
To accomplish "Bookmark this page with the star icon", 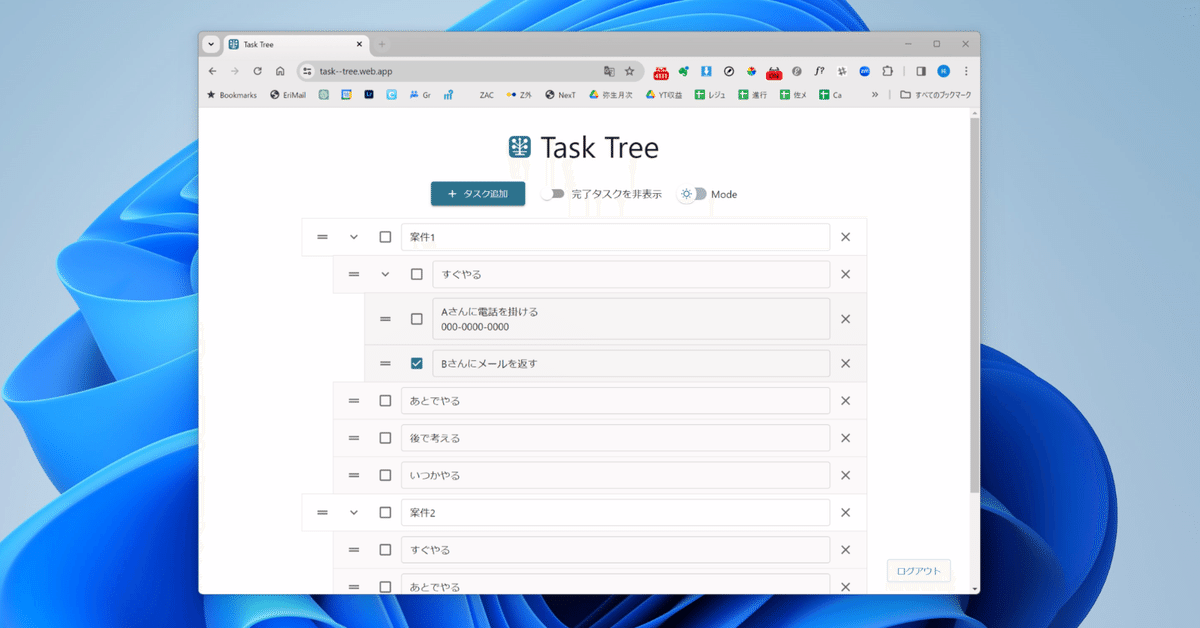I will click(629, 71).
